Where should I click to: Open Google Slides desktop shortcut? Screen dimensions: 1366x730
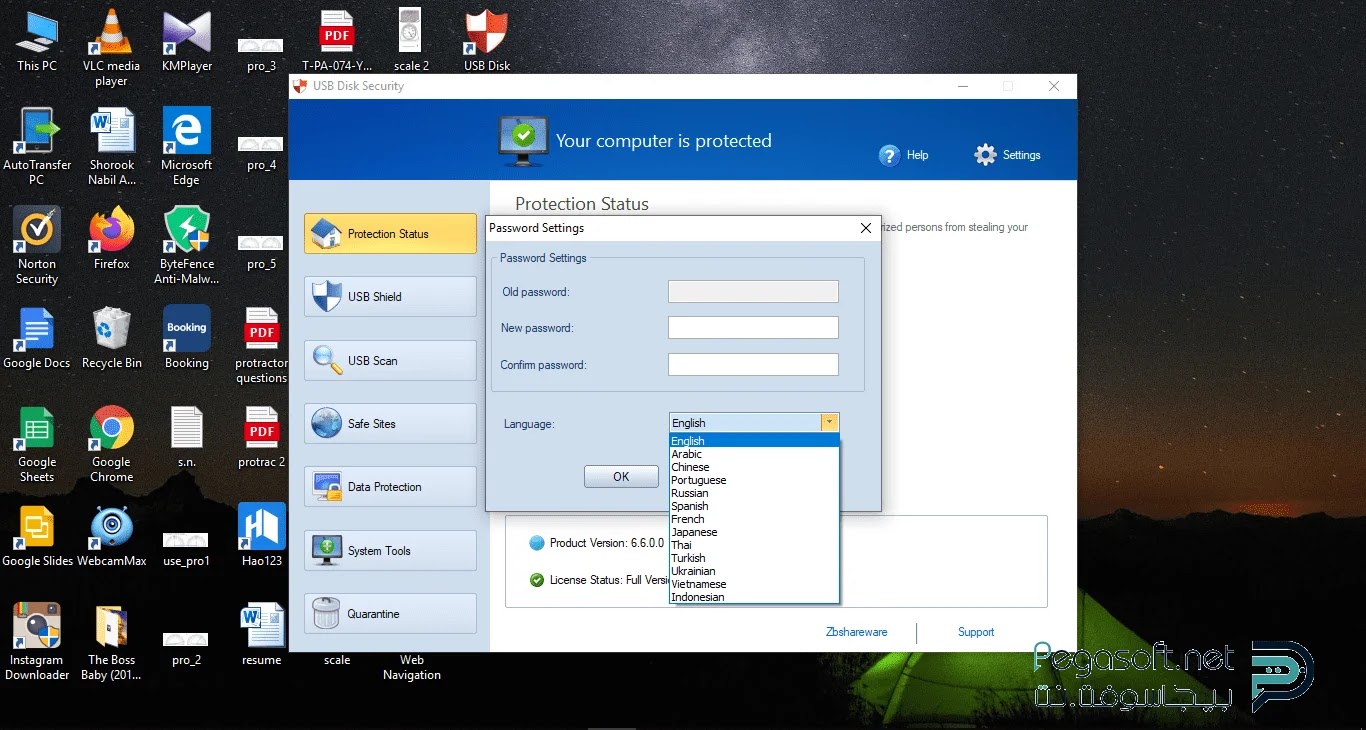[37, 535]
